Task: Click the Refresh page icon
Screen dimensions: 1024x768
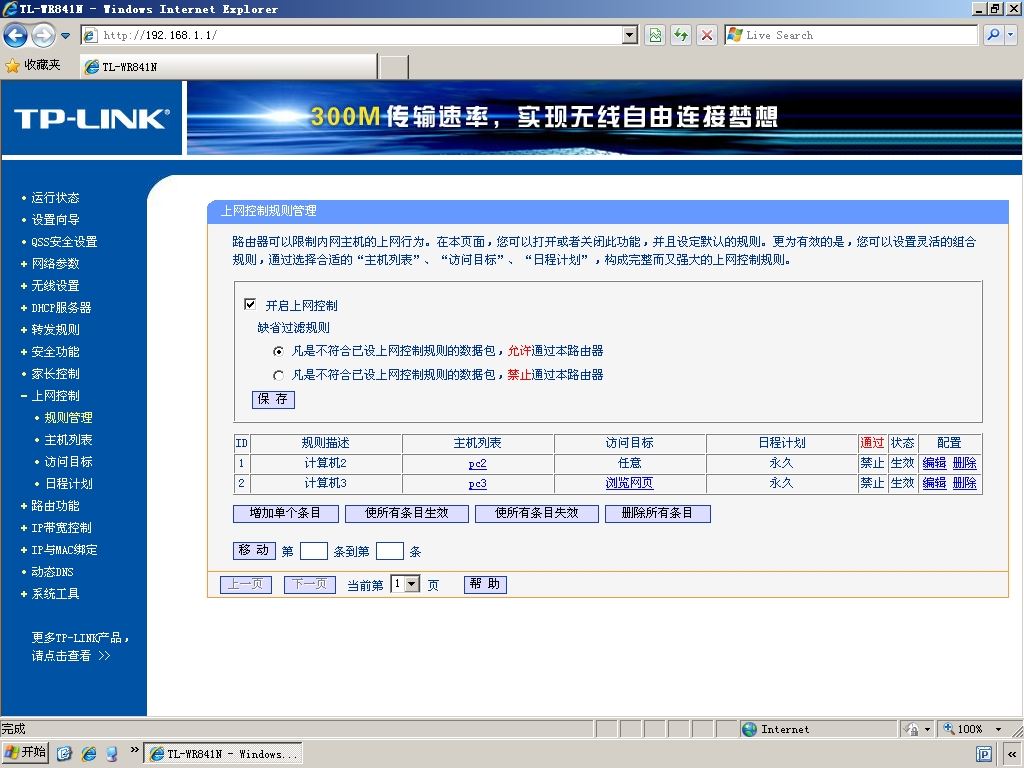Action: 680,35
